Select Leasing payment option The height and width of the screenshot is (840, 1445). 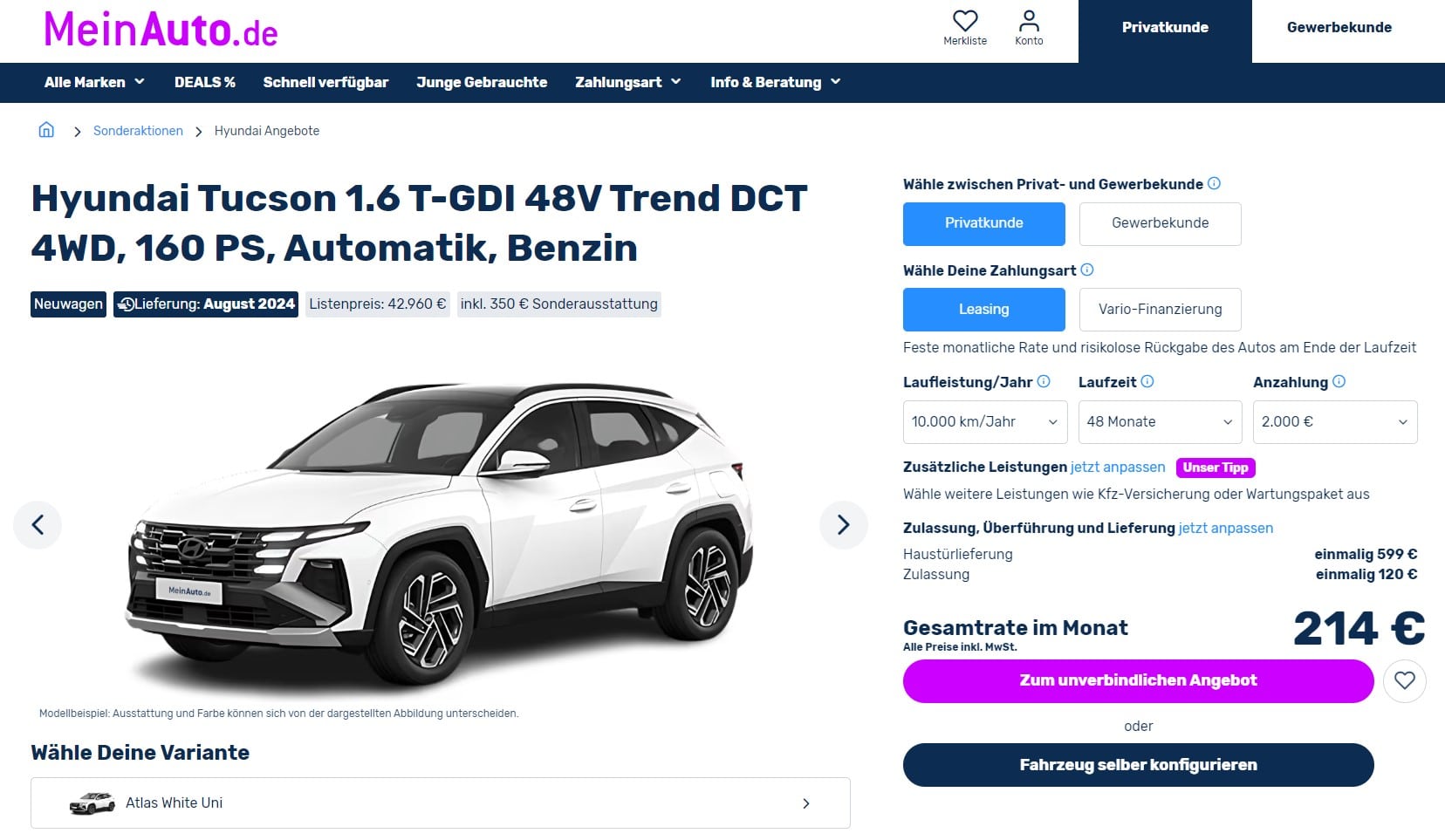[983, 310]
